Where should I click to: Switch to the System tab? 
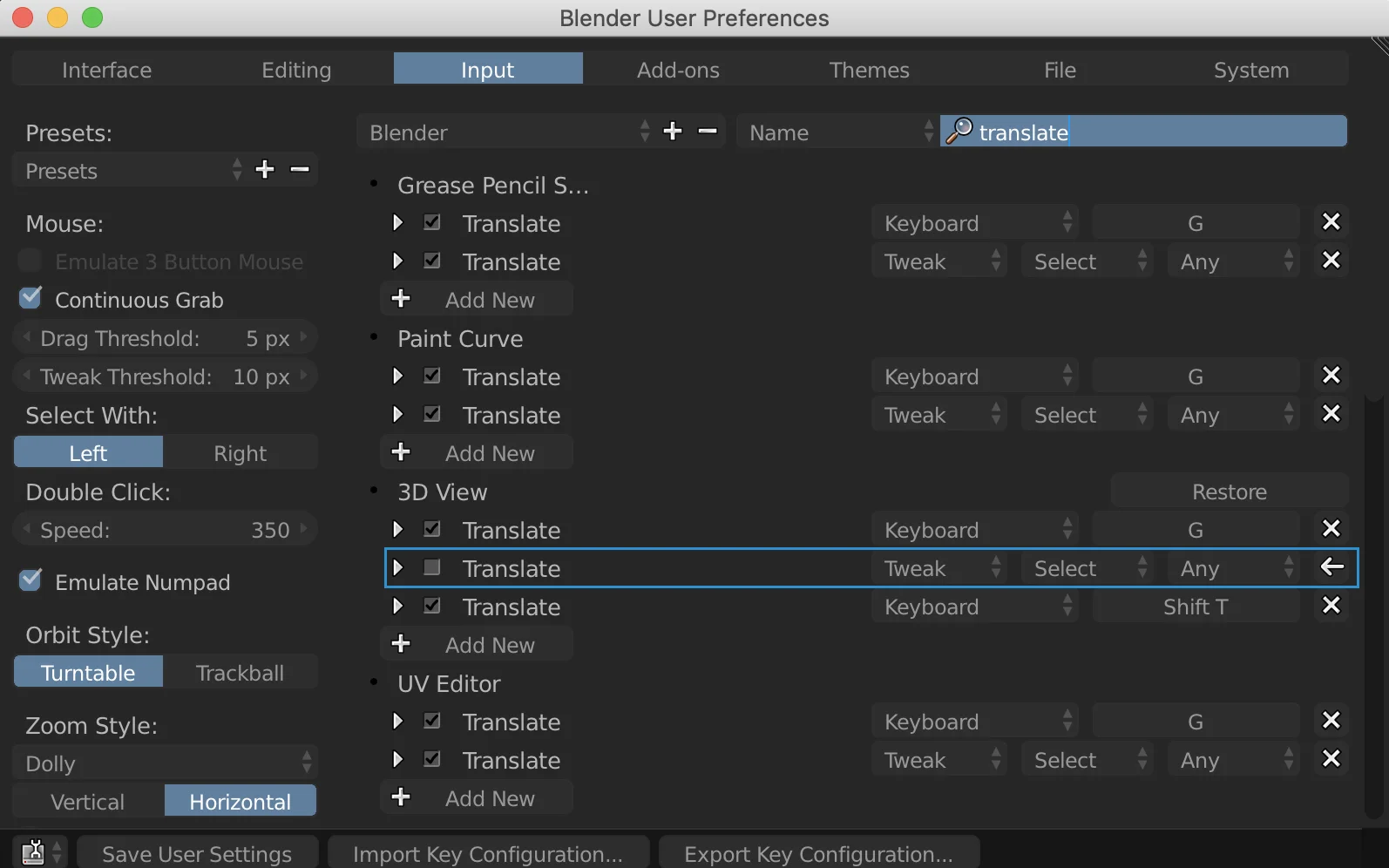1252,69
